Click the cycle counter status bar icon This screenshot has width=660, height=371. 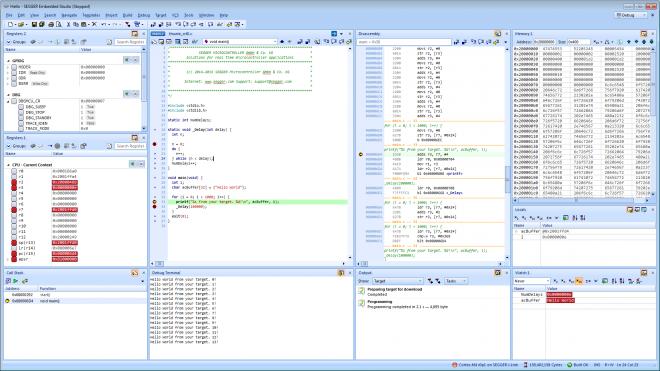pos(526,365)
